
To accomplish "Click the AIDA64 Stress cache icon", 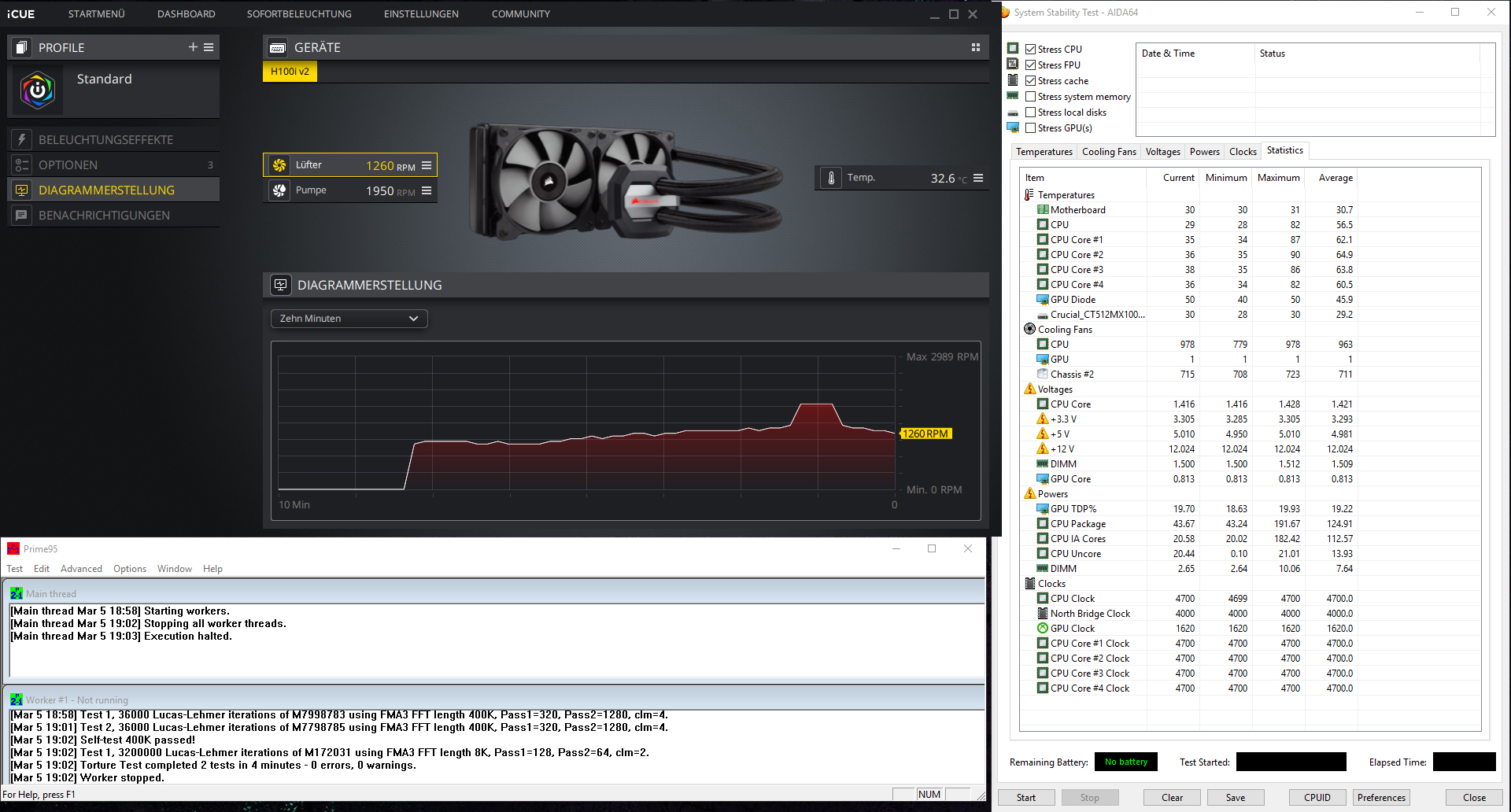I will click(x=1013, y=79).
